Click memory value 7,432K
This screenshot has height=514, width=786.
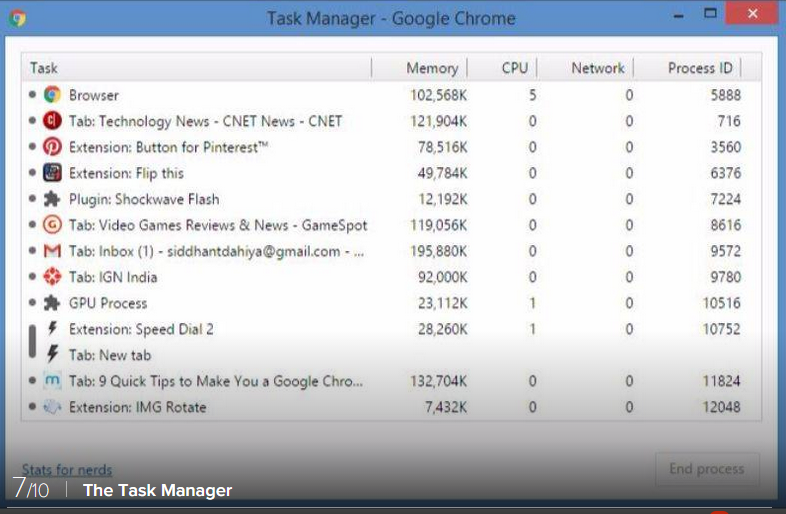pyautogui.click(x=446, y=407)
